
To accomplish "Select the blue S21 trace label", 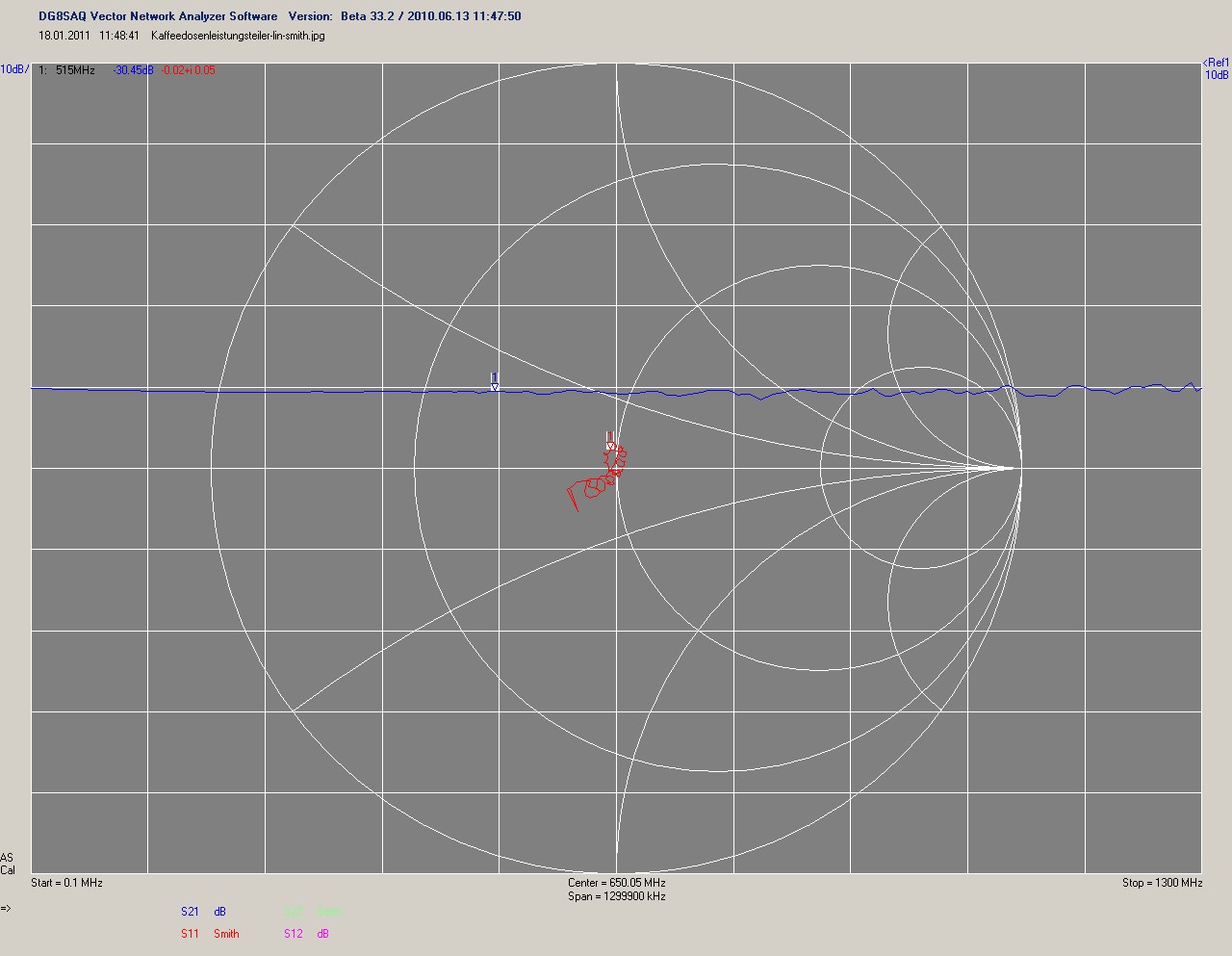I will [x=190, y=912].
